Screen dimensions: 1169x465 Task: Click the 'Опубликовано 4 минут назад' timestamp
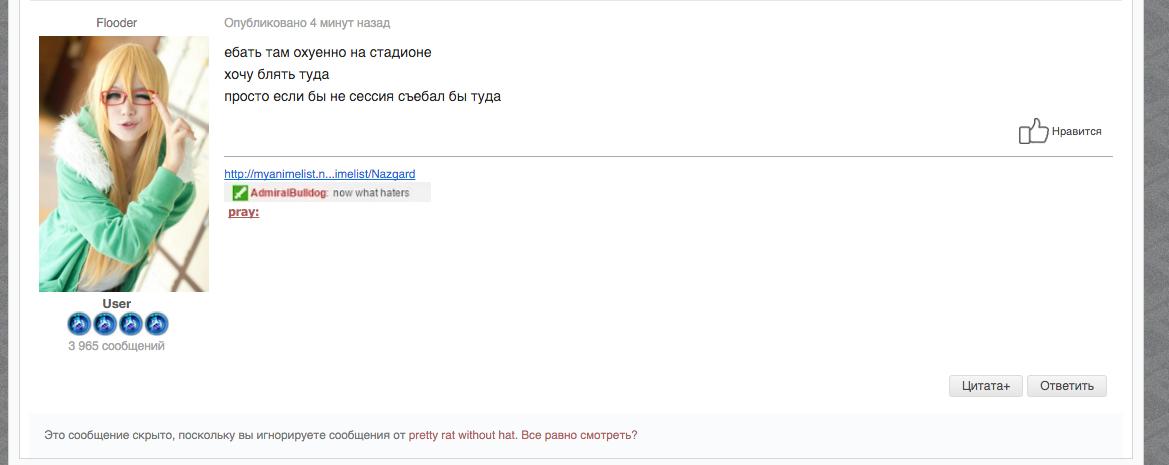(x=307, y=23)
